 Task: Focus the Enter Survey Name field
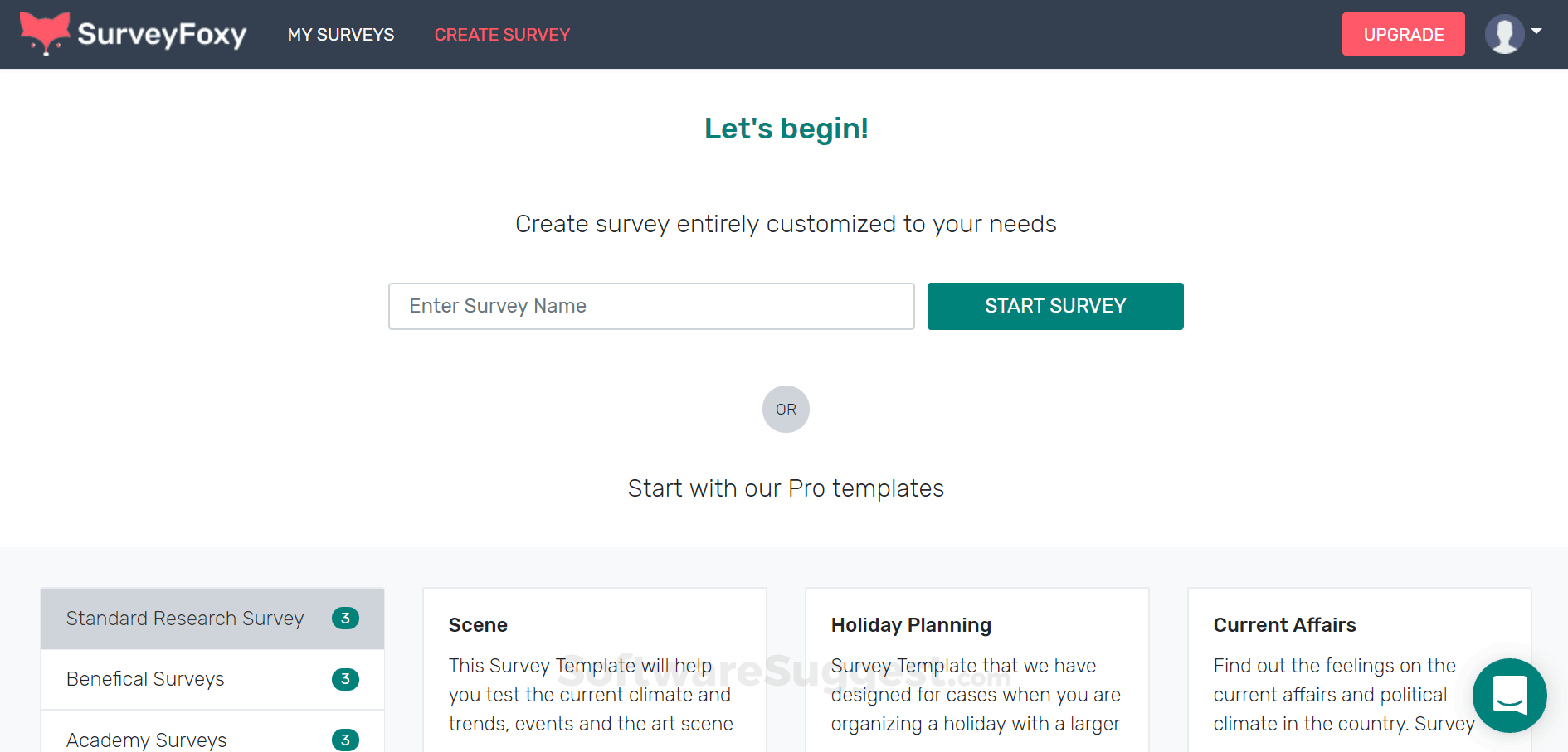(x=651, y=306)
